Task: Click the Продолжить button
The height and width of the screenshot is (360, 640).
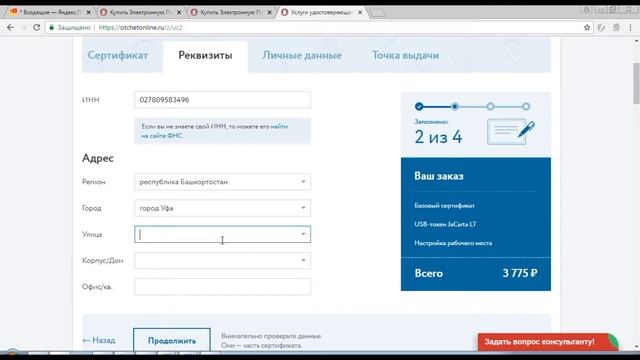Action: coord(172,340)
